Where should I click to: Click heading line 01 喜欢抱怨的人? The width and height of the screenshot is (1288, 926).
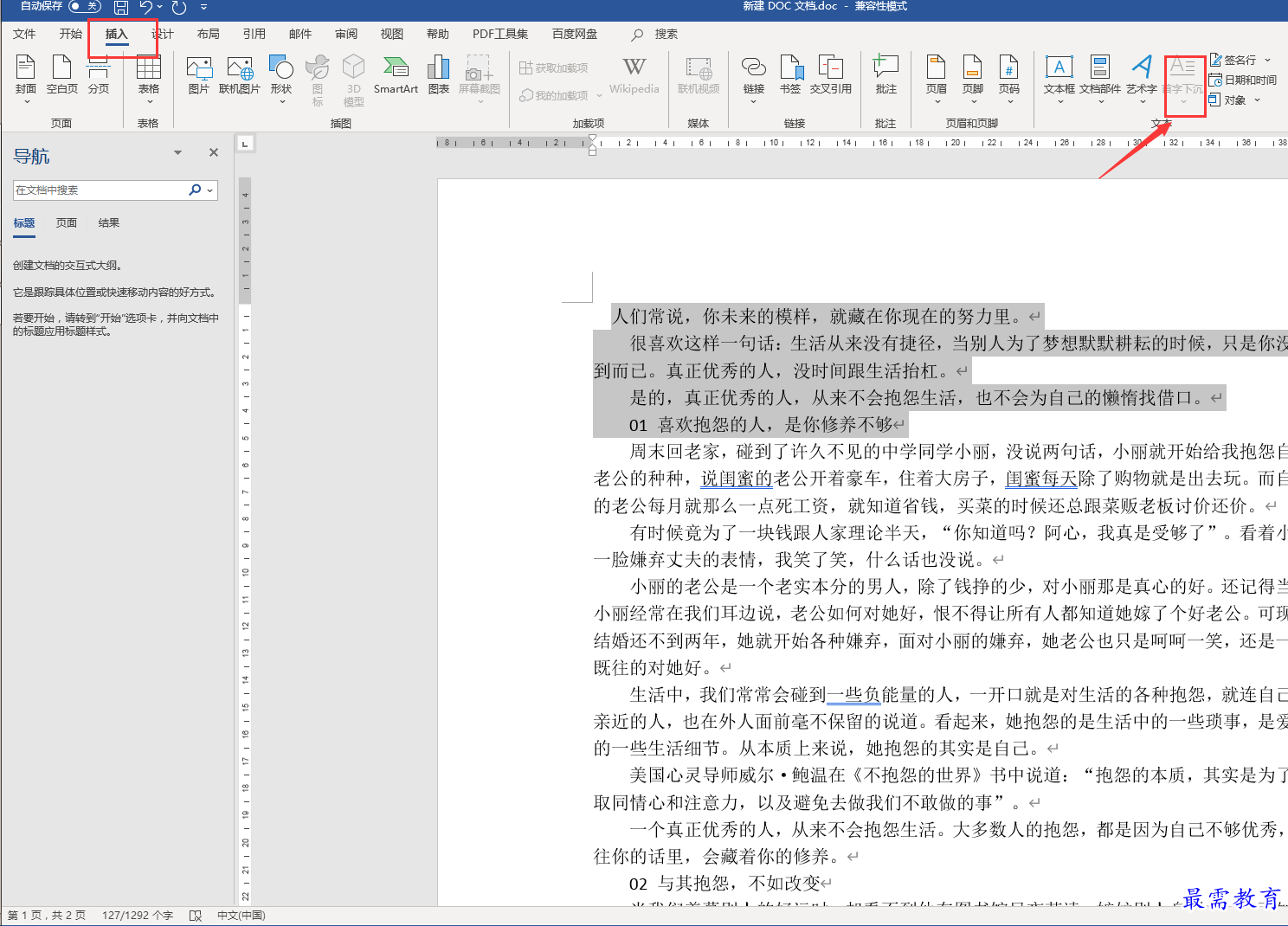click(761, 424)
